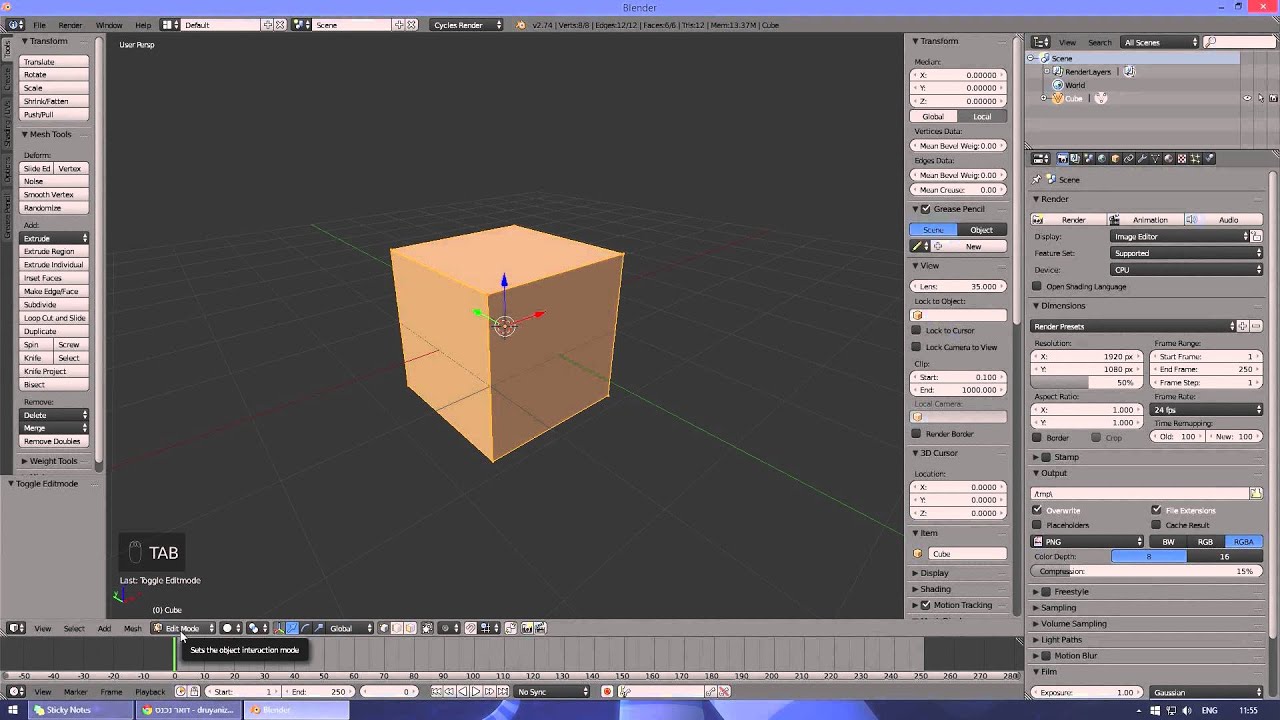Click the timeline auto-keyframe record button
This screenshot has width=1280, height=720.
click(607, 692)
